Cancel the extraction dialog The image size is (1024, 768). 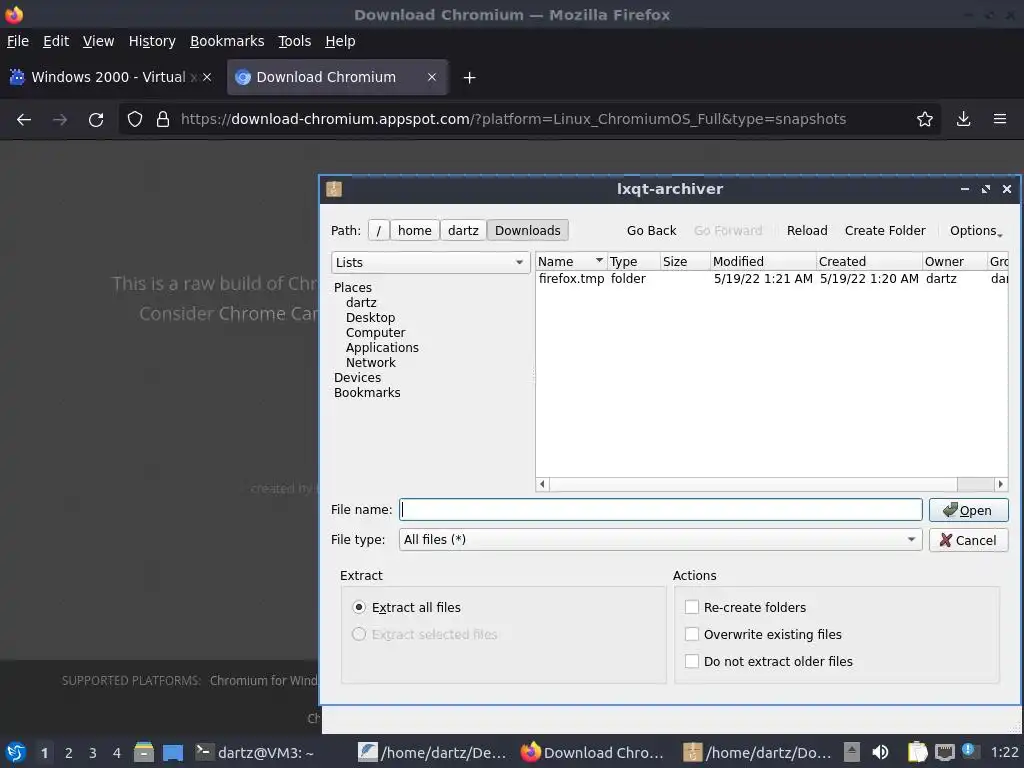968,540
